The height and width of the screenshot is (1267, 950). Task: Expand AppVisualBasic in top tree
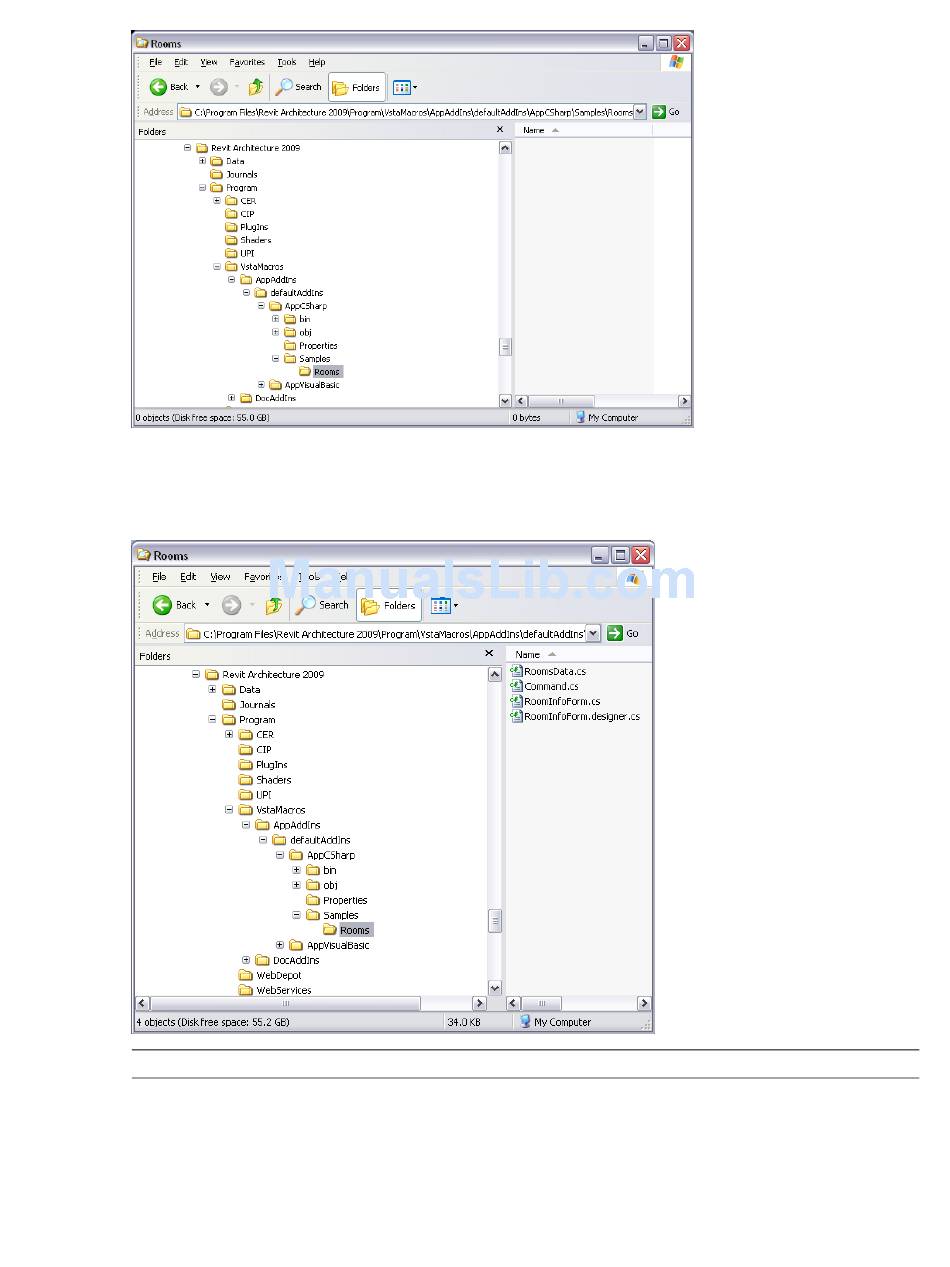pyautogui.click(x=262, y=385)
